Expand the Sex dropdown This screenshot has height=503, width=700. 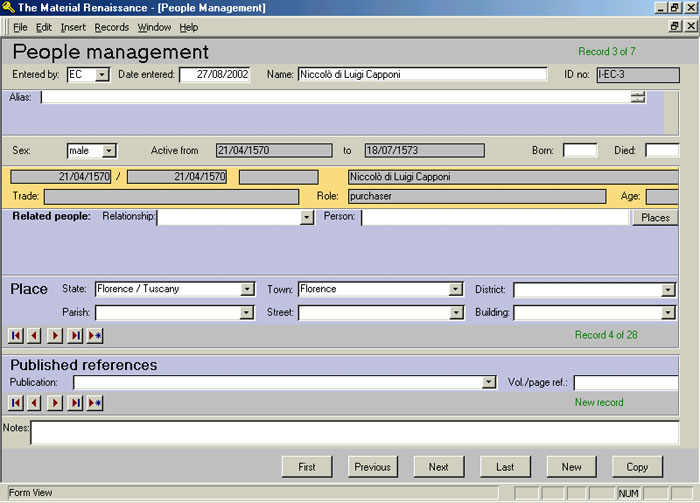click(109, 151)
